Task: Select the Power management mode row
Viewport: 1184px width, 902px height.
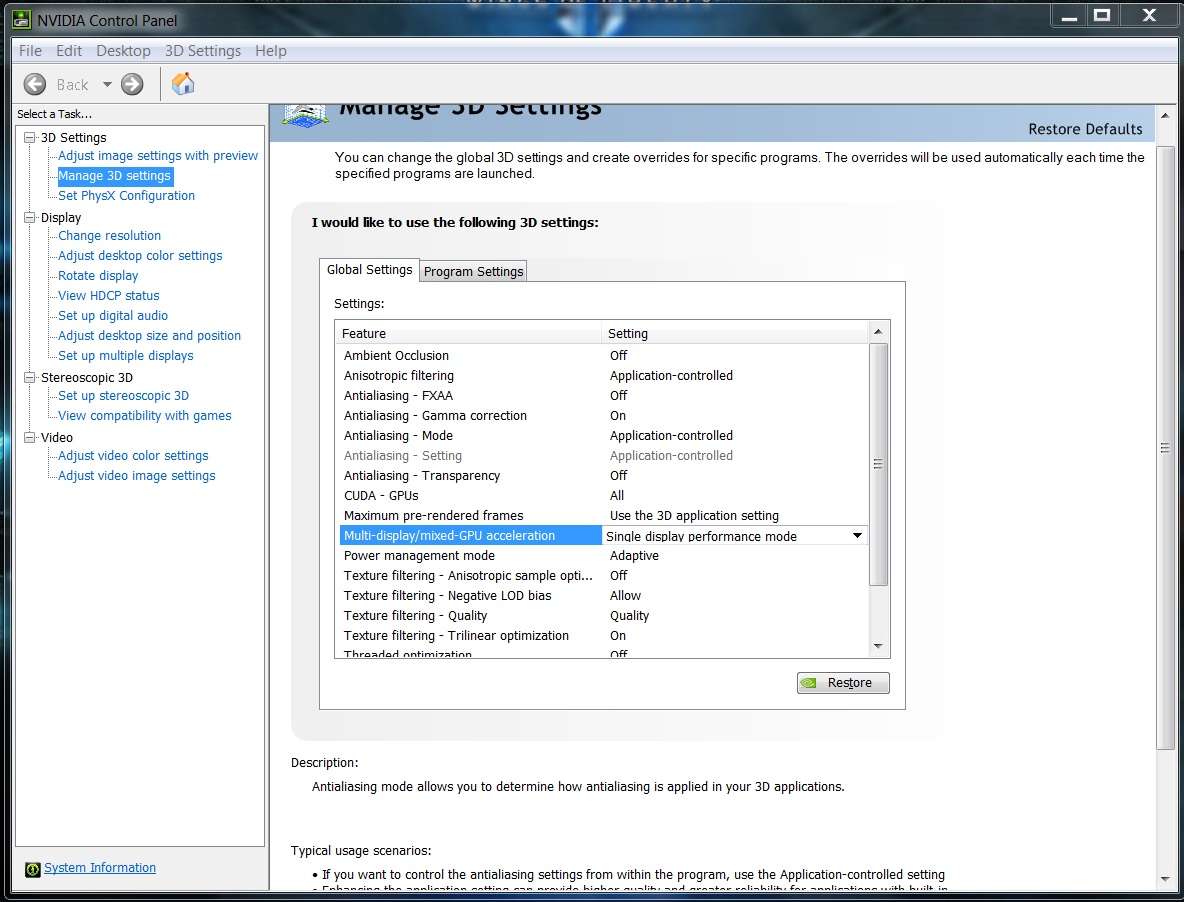Action: 603,556
